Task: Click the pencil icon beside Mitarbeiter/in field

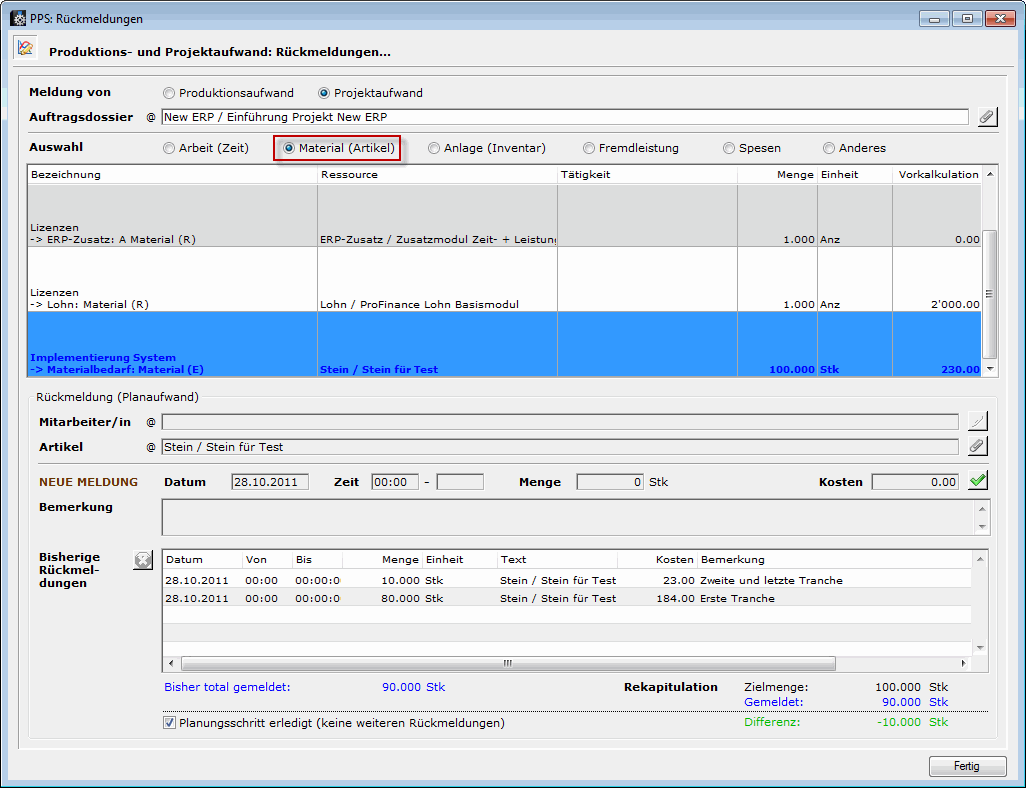Action: pos(978,422)
